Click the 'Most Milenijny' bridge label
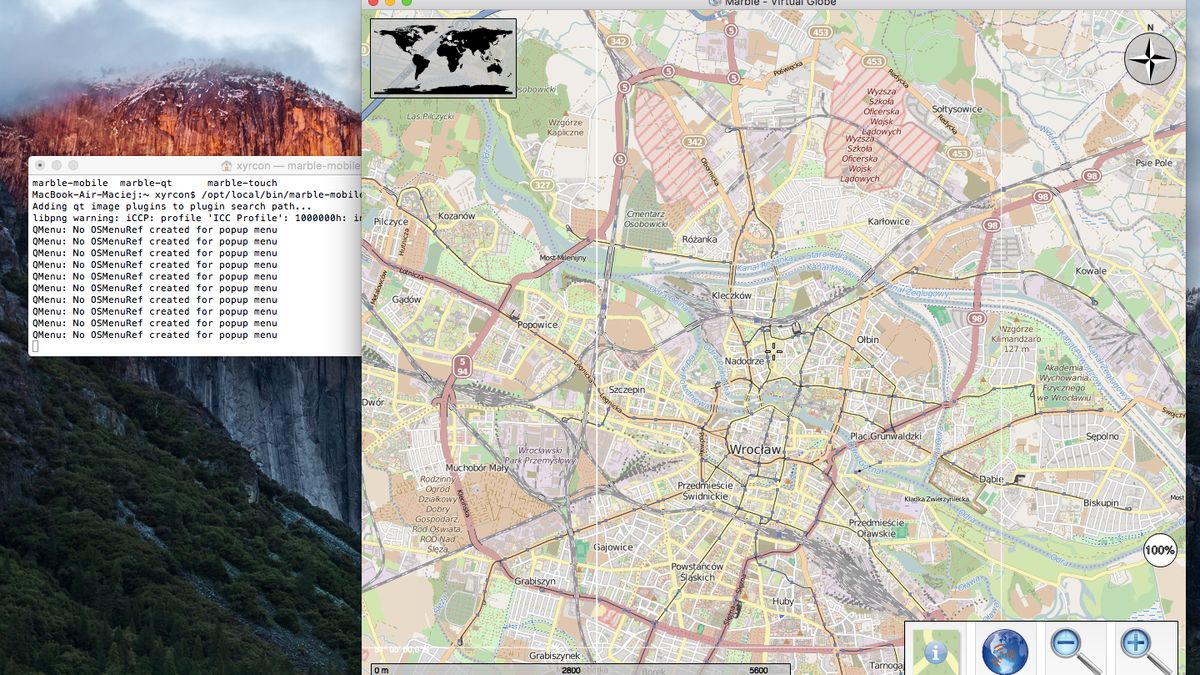 coord(562,257)
